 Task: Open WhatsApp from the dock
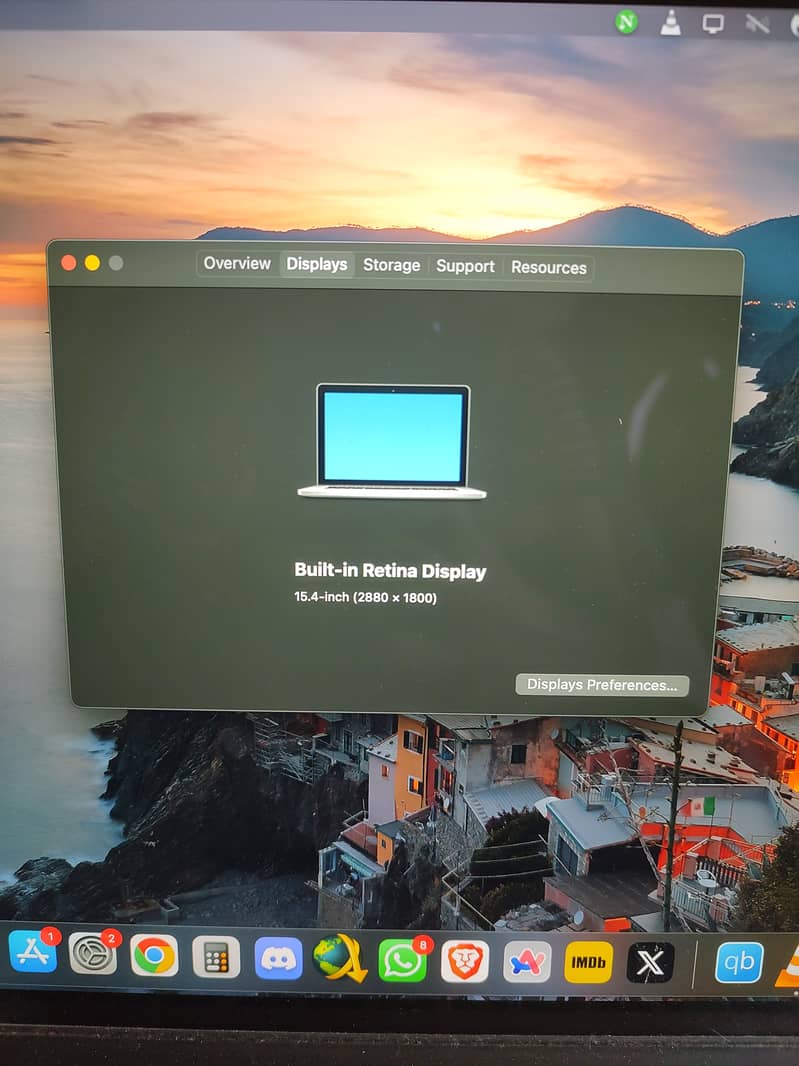pos(402,960)
